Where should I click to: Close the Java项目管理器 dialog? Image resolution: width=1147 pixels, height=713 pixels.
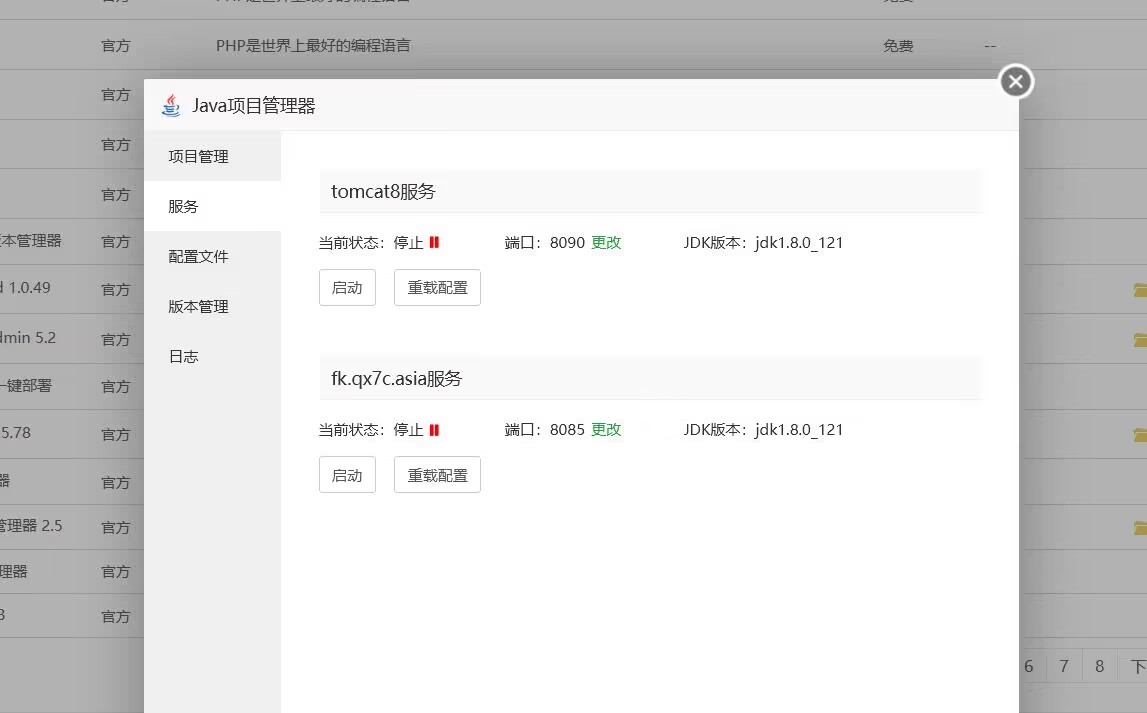[x=1015, y=81]
